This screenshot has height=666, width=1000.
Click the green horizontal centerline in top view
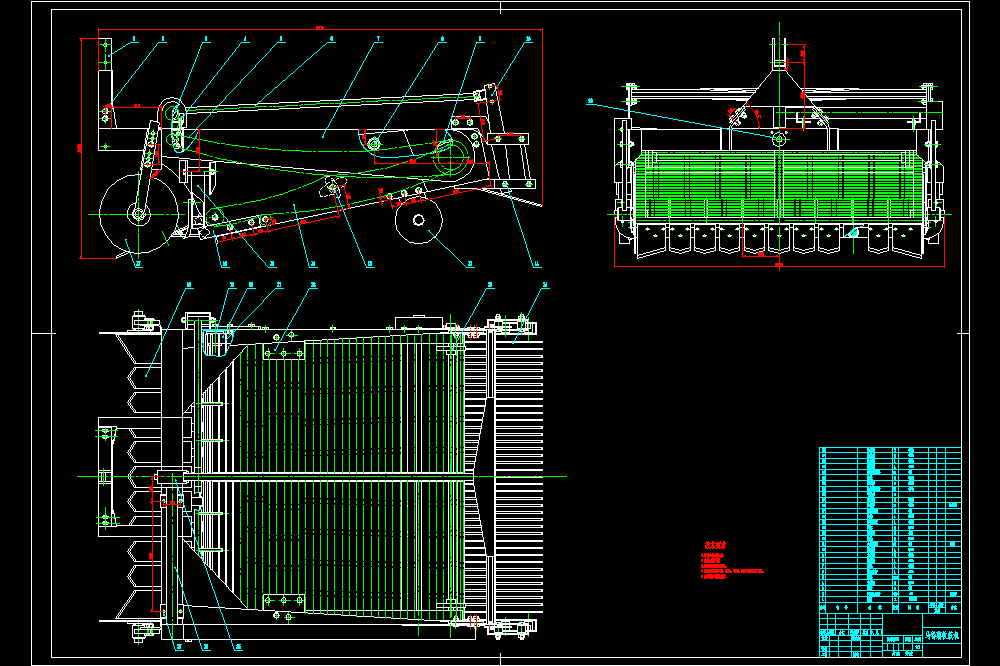click(x=322, y=477)
